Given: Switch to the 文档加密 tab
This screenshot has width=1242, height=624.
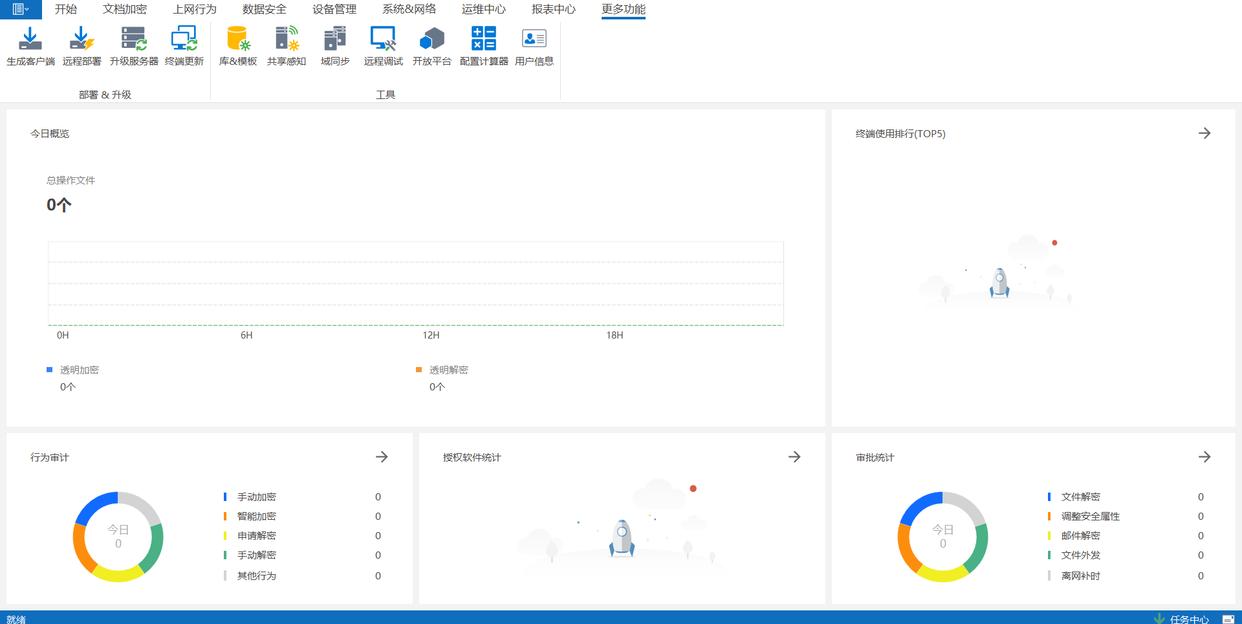Looking at the screenshot, I should point(125,9).
